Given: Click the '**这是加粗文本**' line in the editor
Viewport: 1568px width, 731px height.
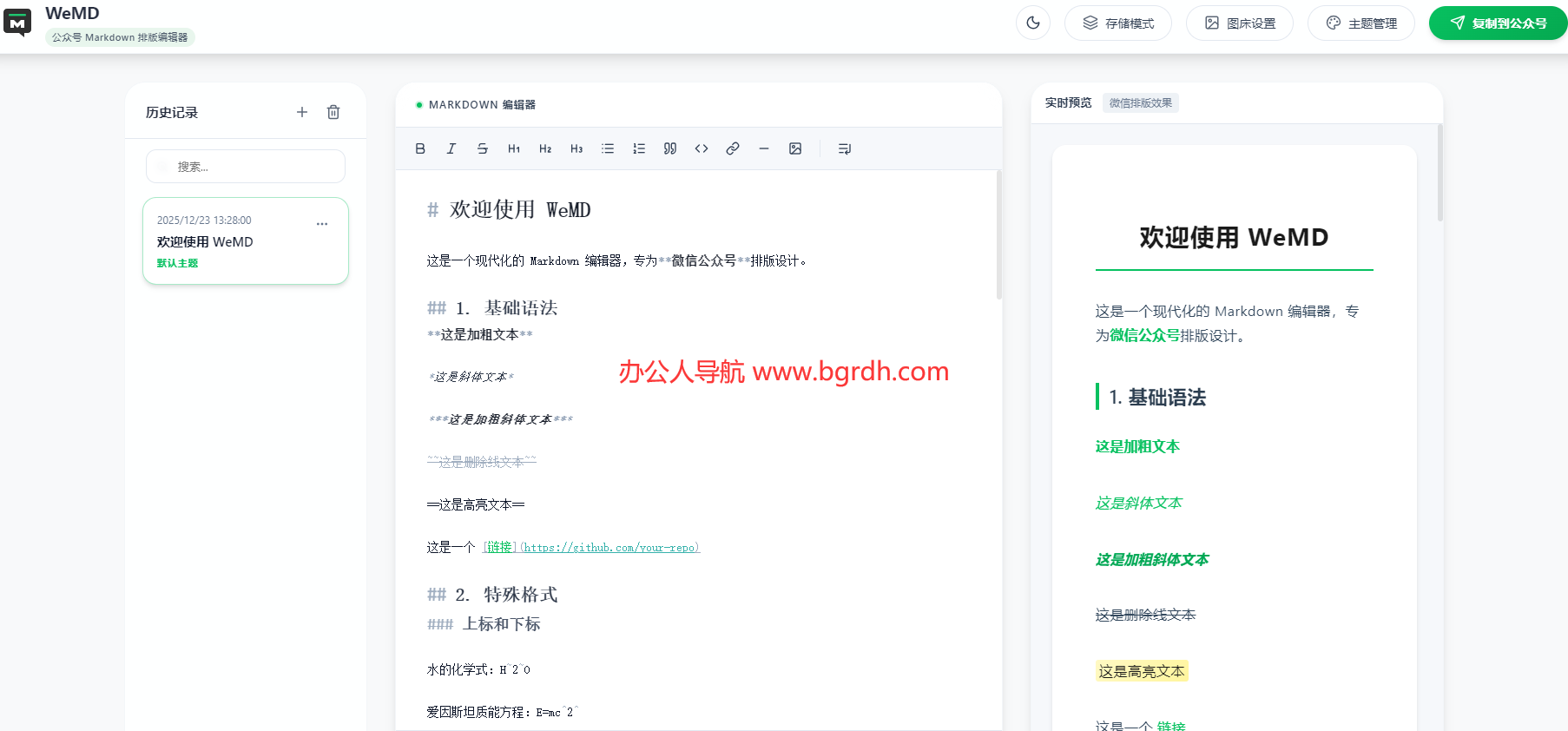Looking at the screenshot, I should (x=479, y=334).
